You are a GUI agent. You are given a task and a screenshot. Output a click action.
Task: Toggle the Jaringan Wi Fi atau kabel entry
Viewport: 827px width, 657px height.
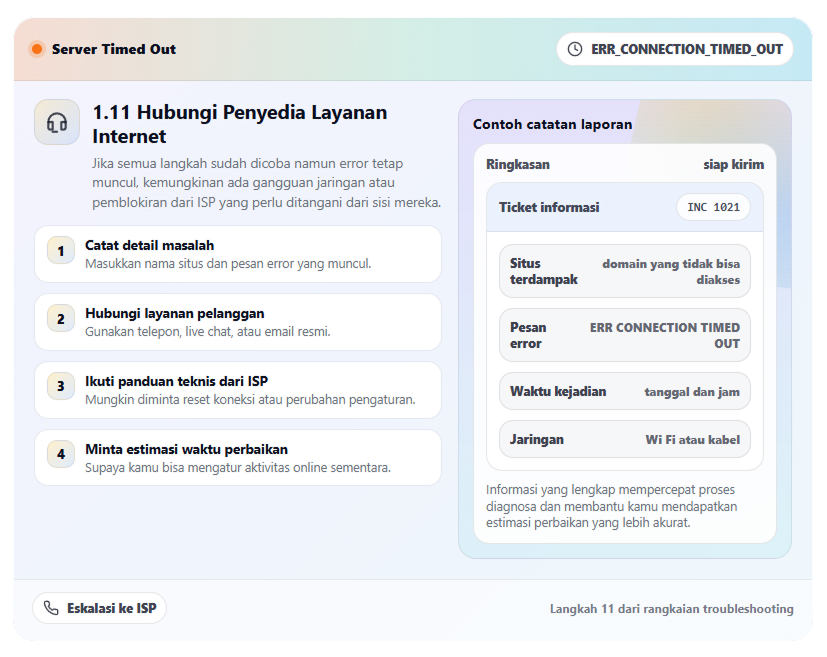(625, 439)
